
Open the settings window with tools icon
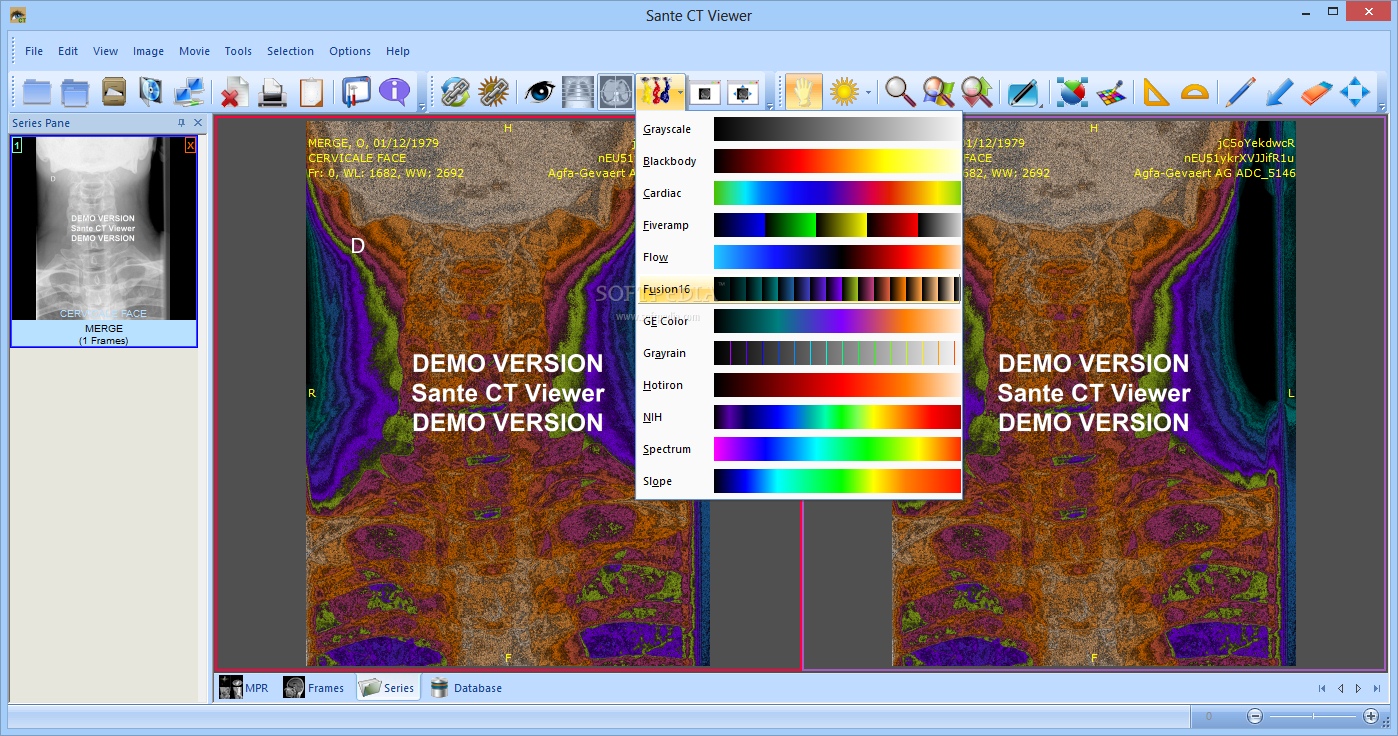pos(356,92)
